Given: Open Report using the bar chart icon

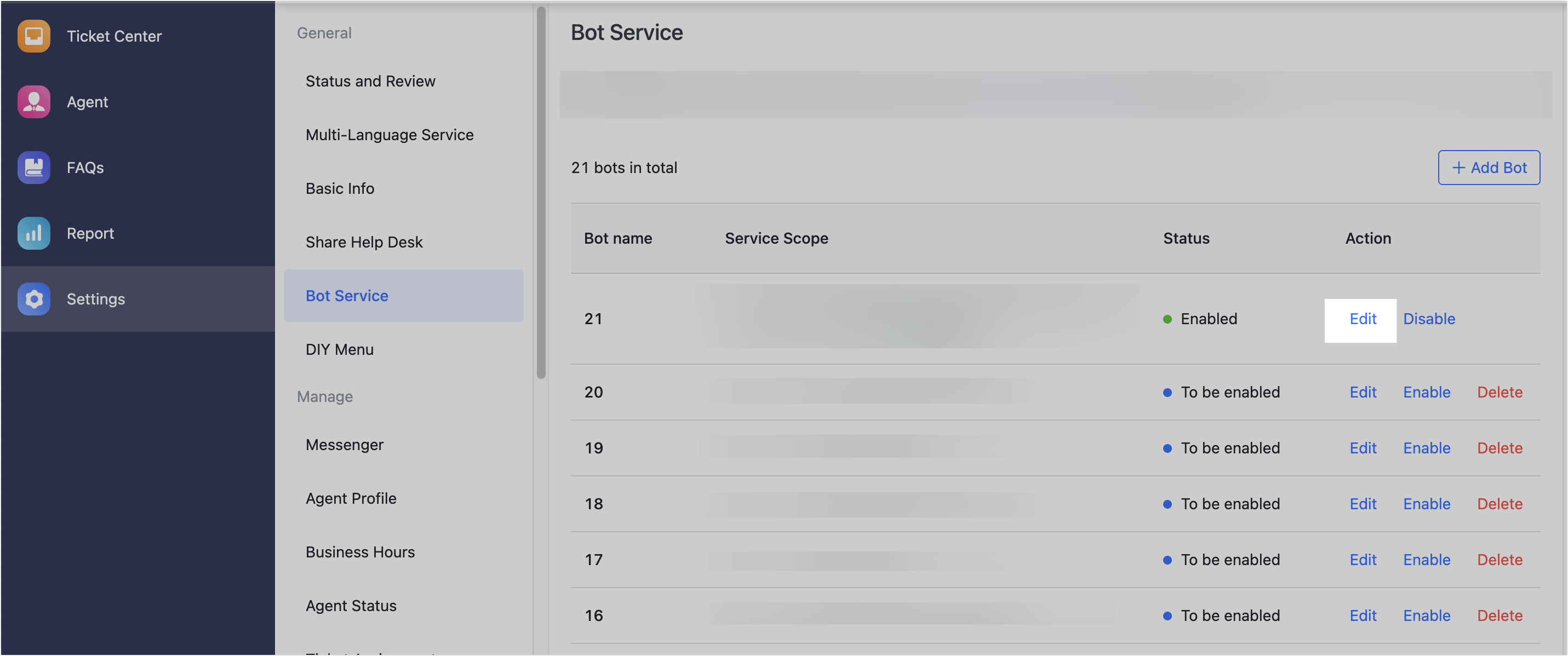Looking at the screenshot, I should coord(33,233).
